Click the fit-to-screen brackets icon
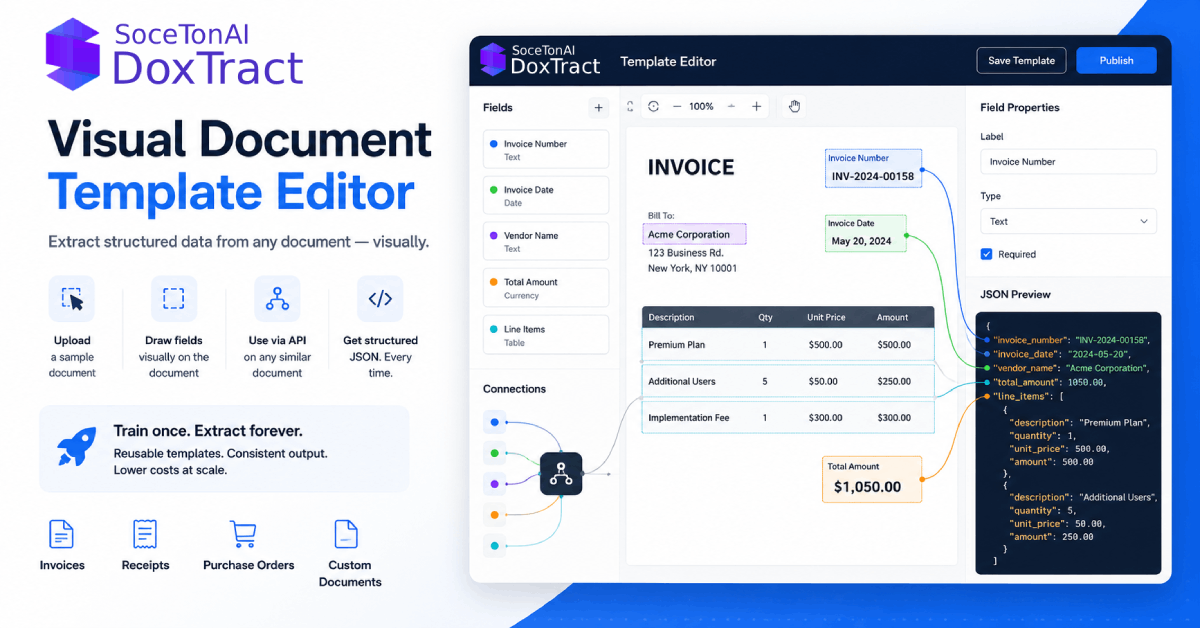 630,106
